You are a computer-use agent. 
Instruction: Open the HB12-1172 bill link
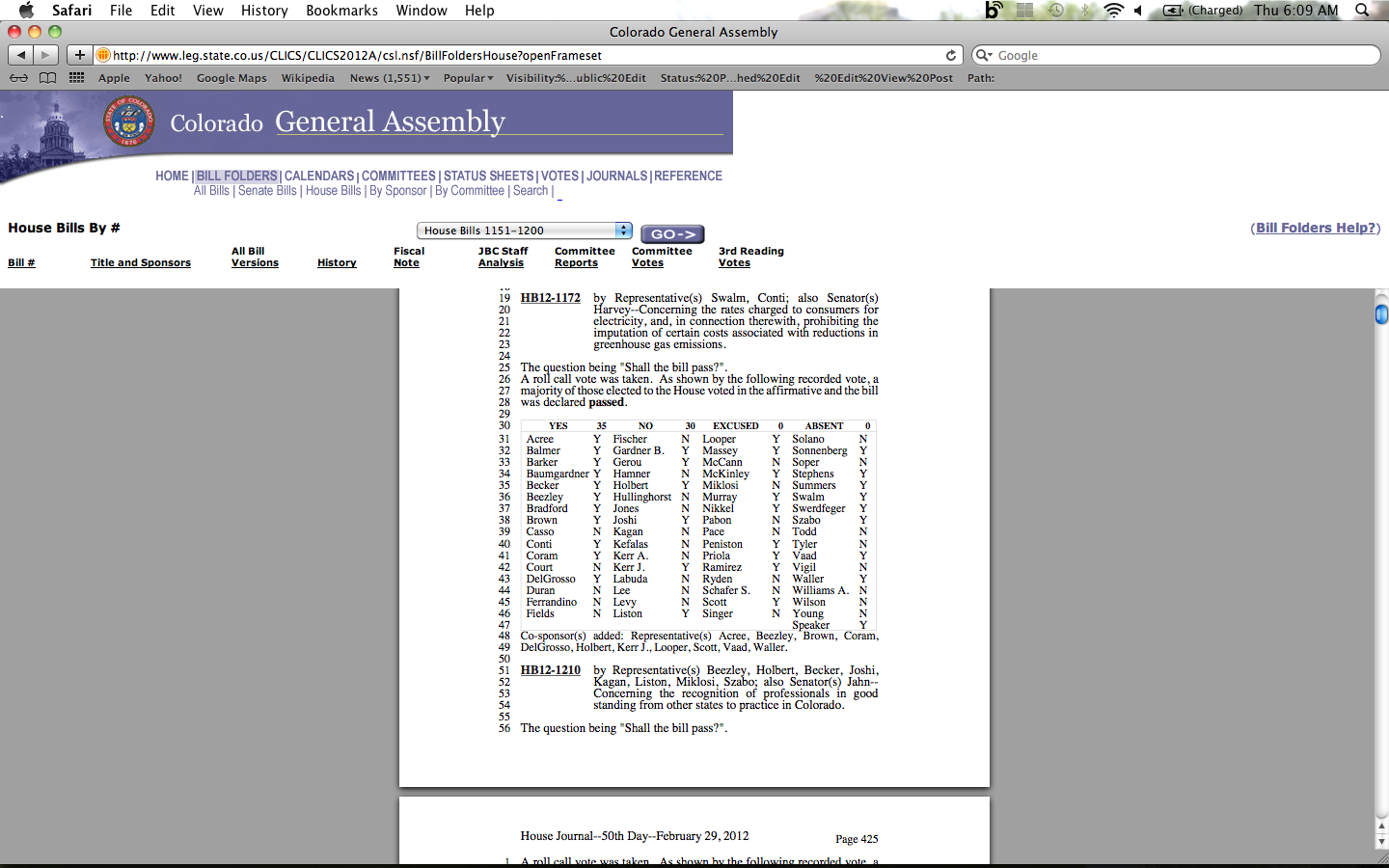pos(550,298)
